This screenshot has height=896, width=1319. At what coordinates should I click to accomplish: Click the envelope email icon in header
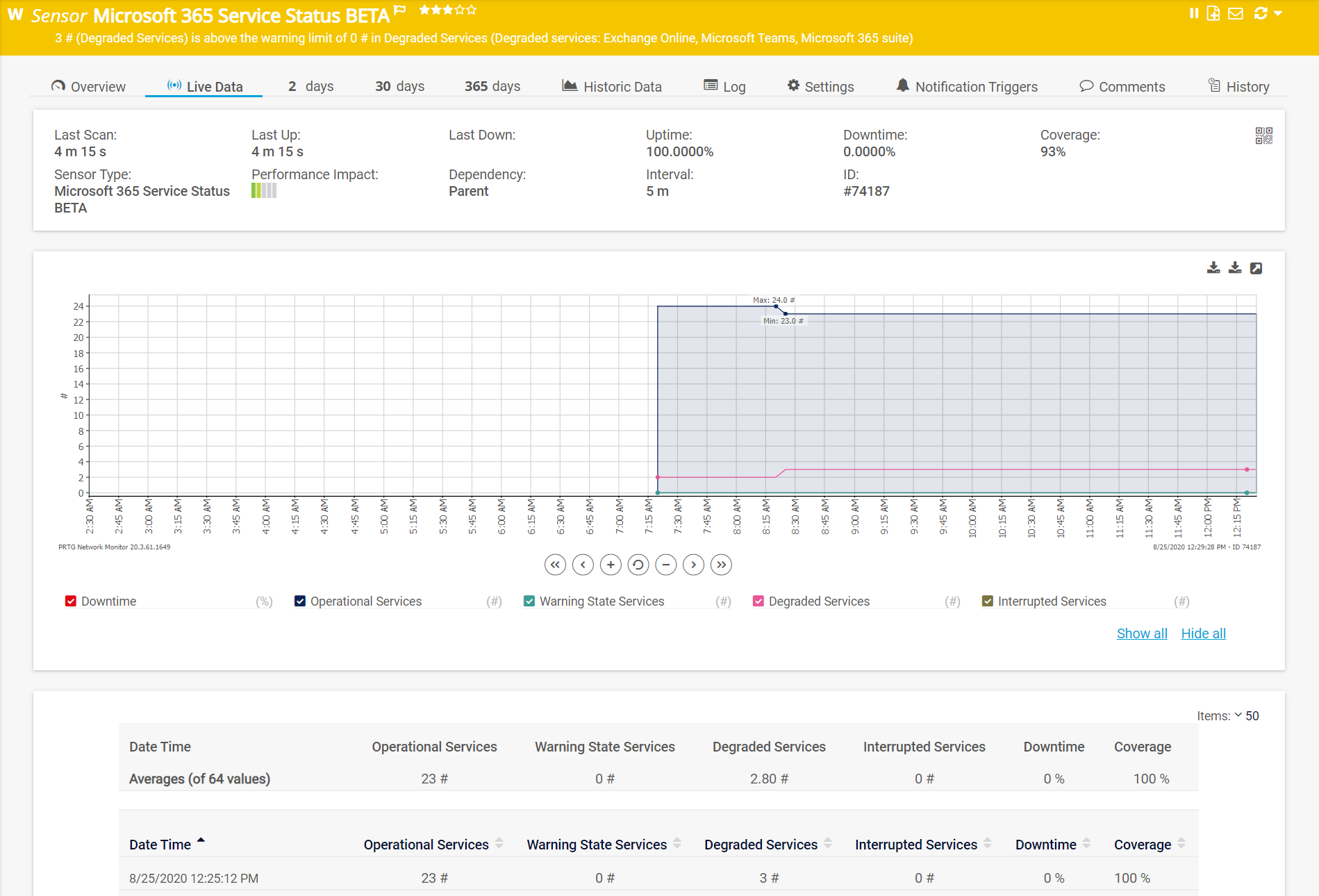[1235, 13]
